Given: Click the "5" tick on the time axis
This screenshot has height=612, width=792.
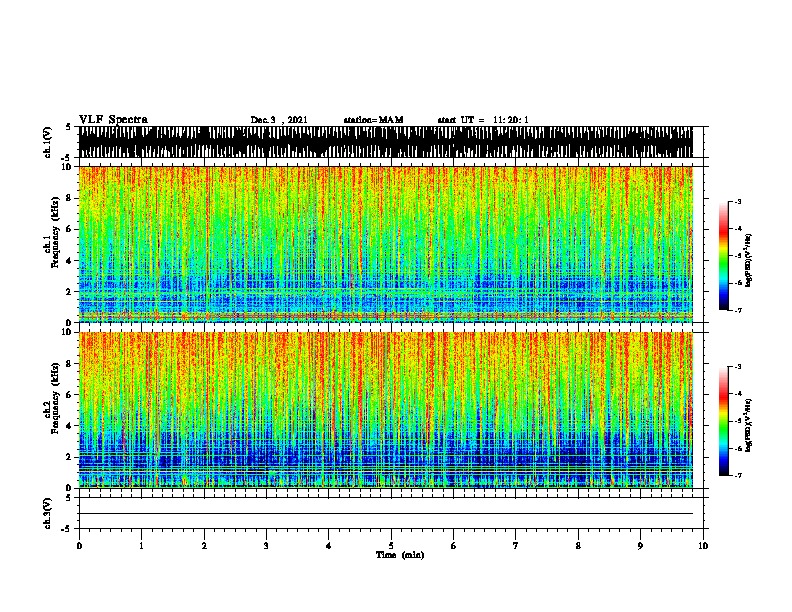Looking at the screenshot, I should pyautogui.click(x=391, y=546).
